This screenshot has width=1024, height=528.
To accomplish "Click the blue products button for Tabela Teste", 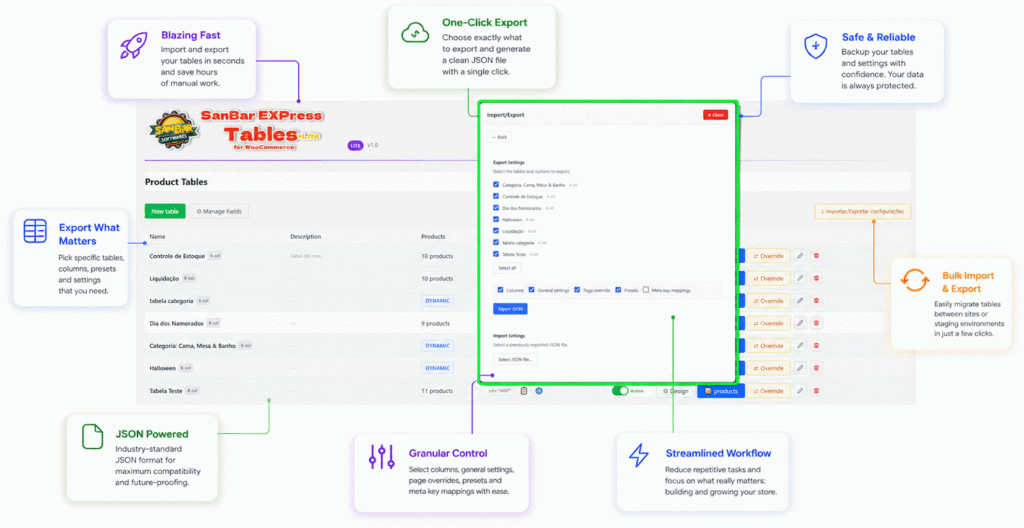I will click(x=721, y=391).
